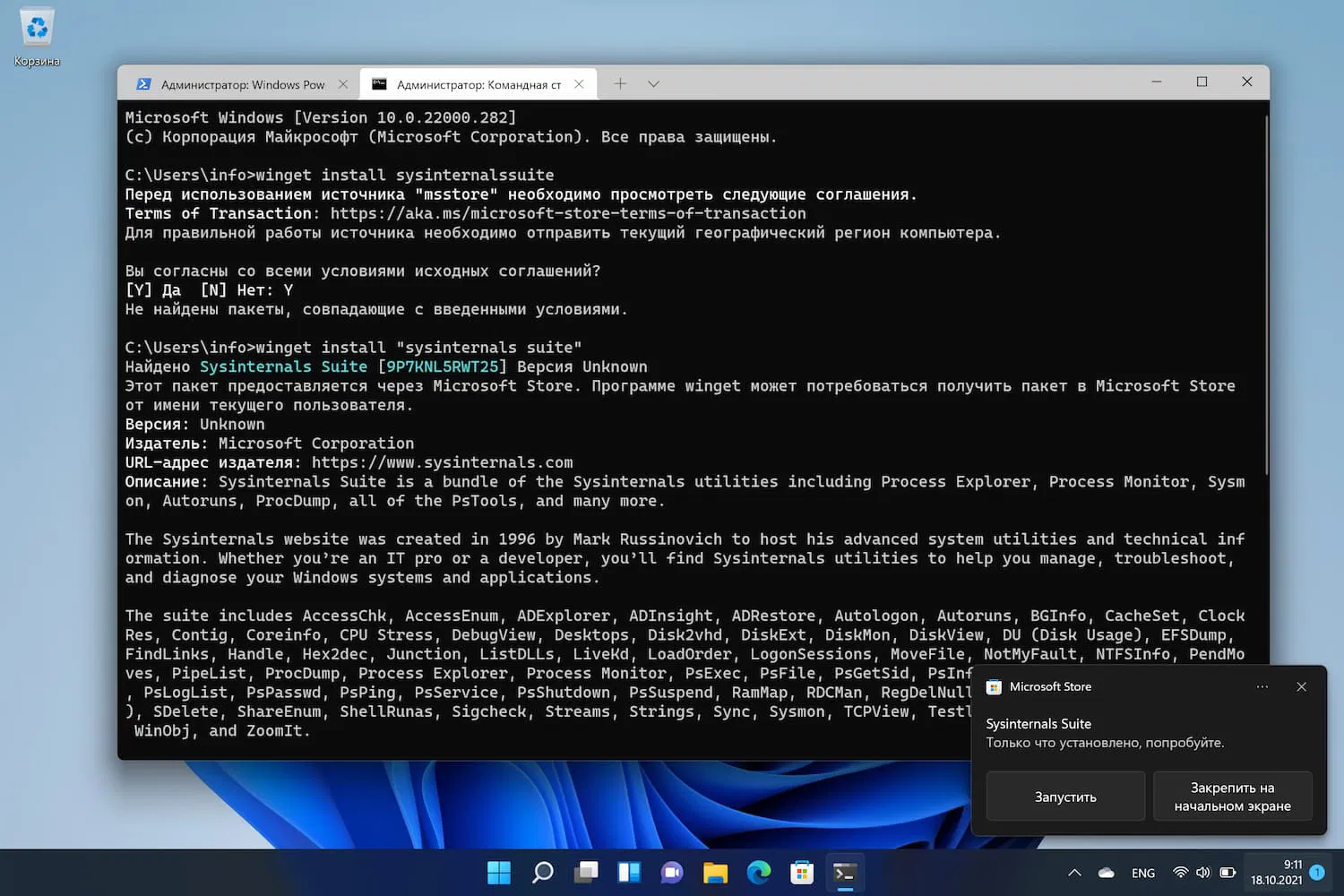The width and height of the screenshot is (1344, 896).
Task: Open the Windows Start menu
Action: [499, 873]
